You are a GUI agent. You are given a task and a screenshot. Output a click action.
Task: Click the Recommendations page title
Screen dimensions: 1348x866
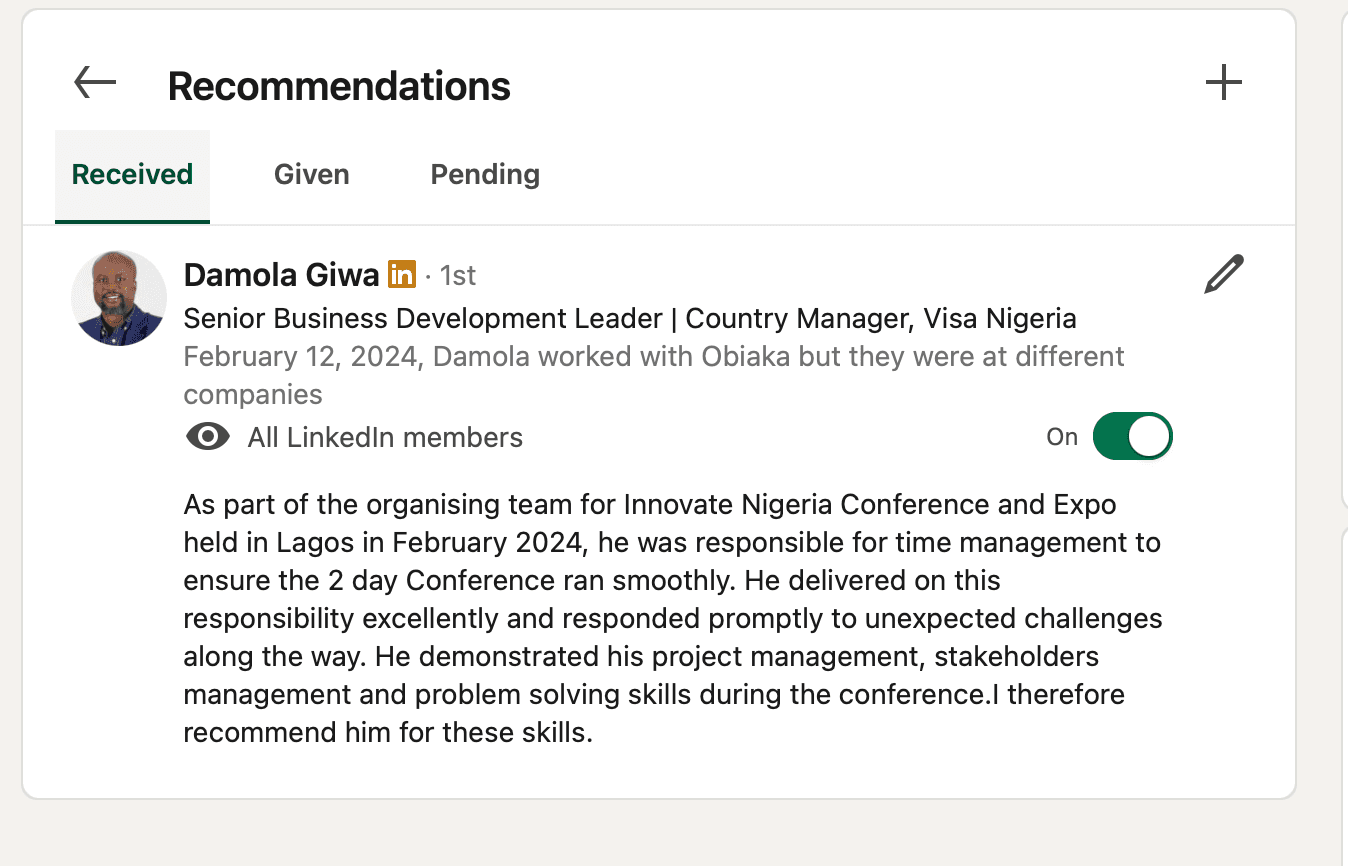(338, 86)
